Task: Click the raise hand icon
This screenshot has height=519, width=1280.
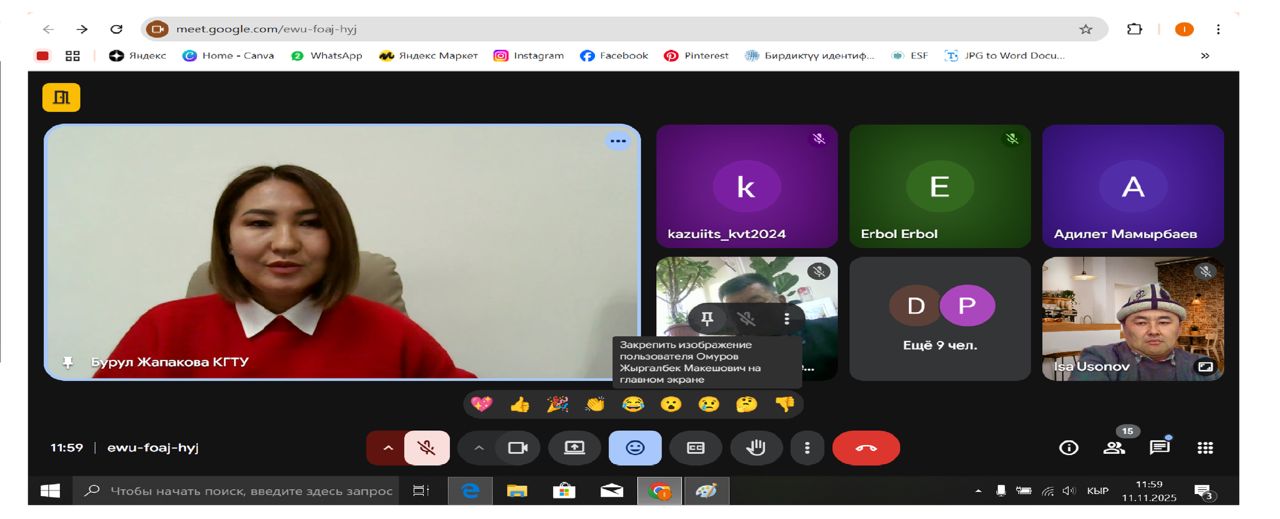Action: click(755, 448)
